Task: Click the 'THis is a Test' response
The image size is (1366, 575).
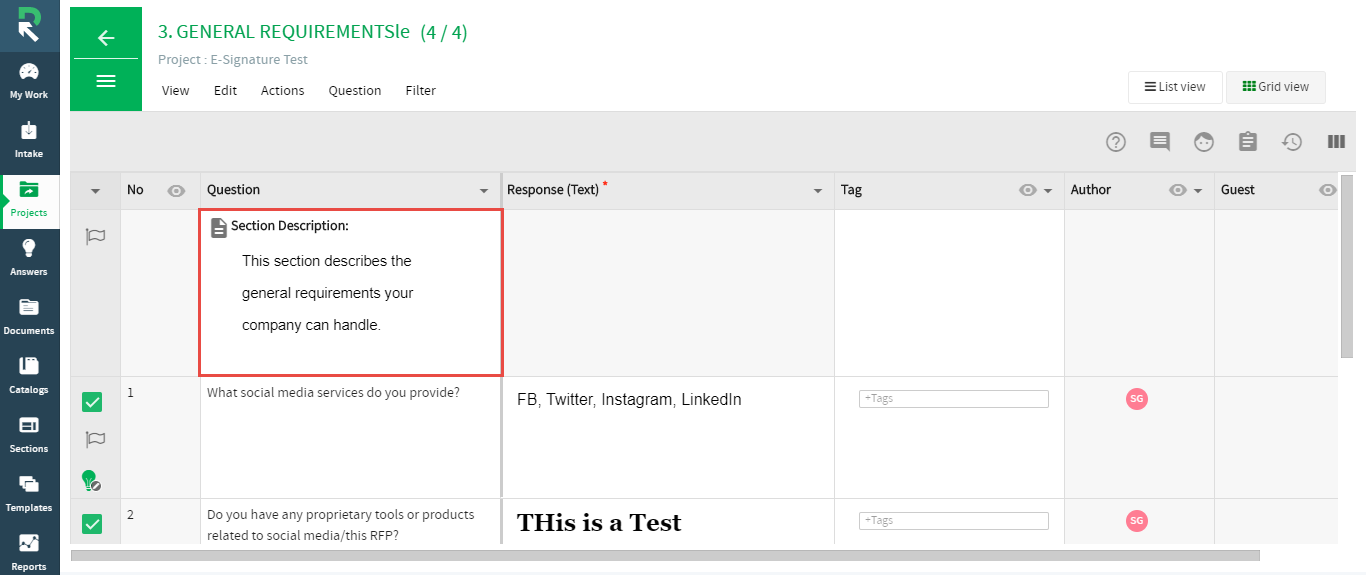Action: [599, 523]
